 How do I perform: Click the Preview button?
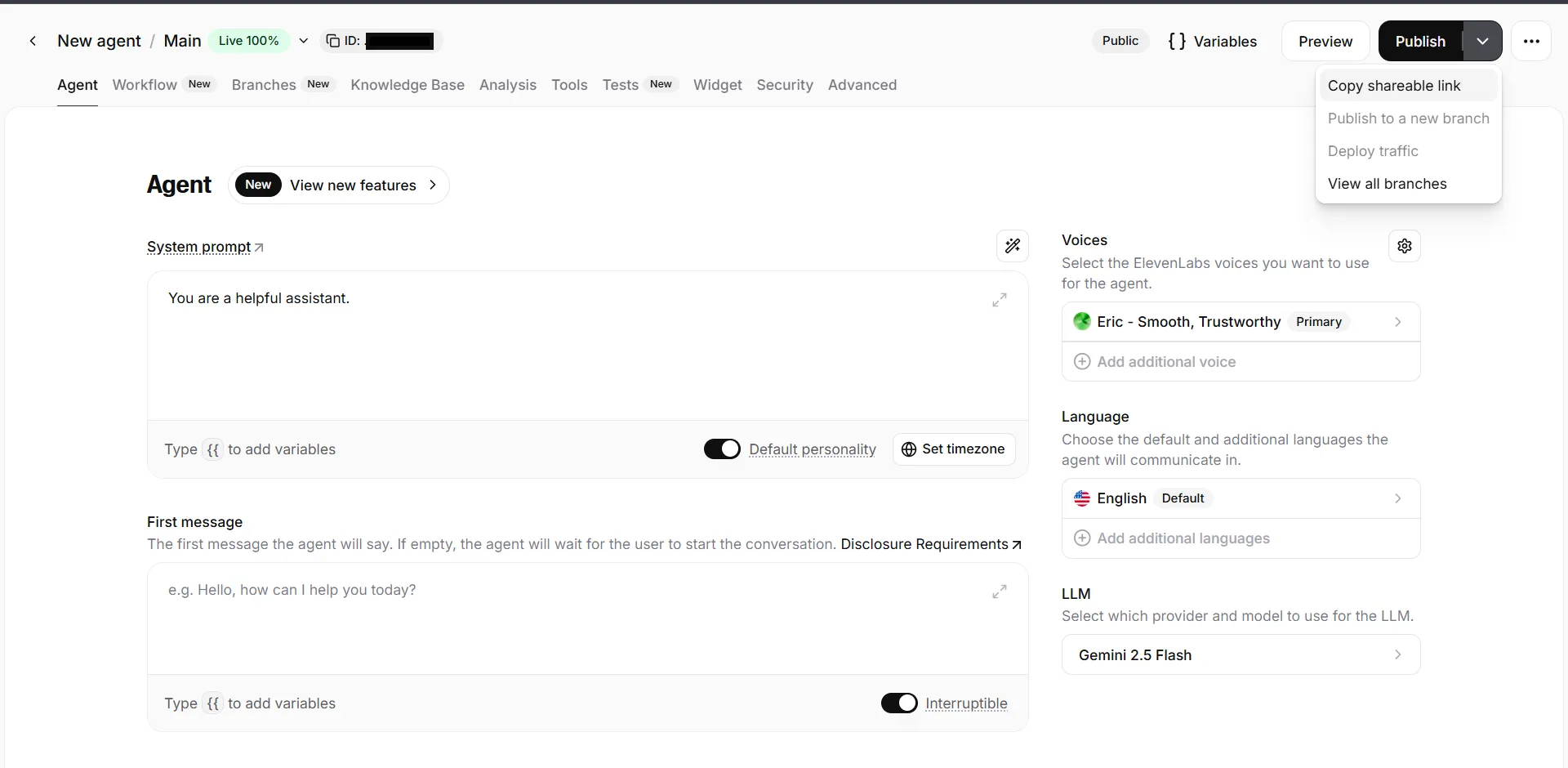tap(1325, 42)
